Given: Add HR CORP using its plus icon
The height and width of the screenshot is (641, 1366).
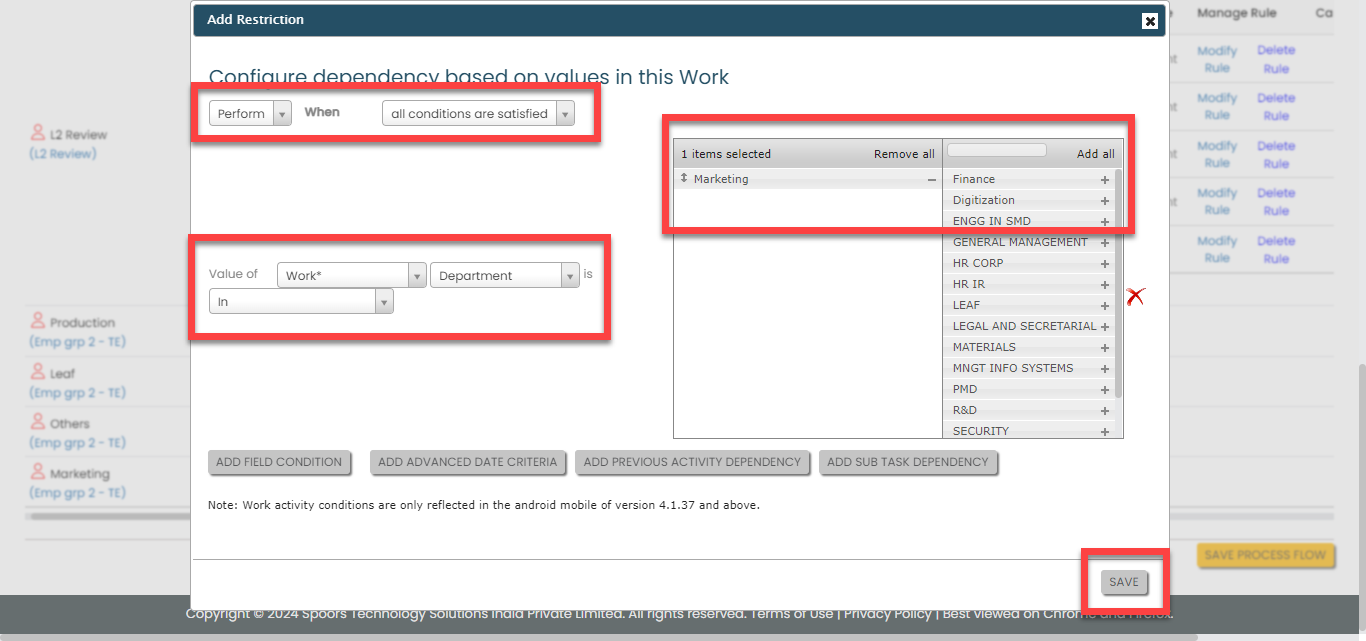Looking at the screenshot, I should tap(1105, 264).
